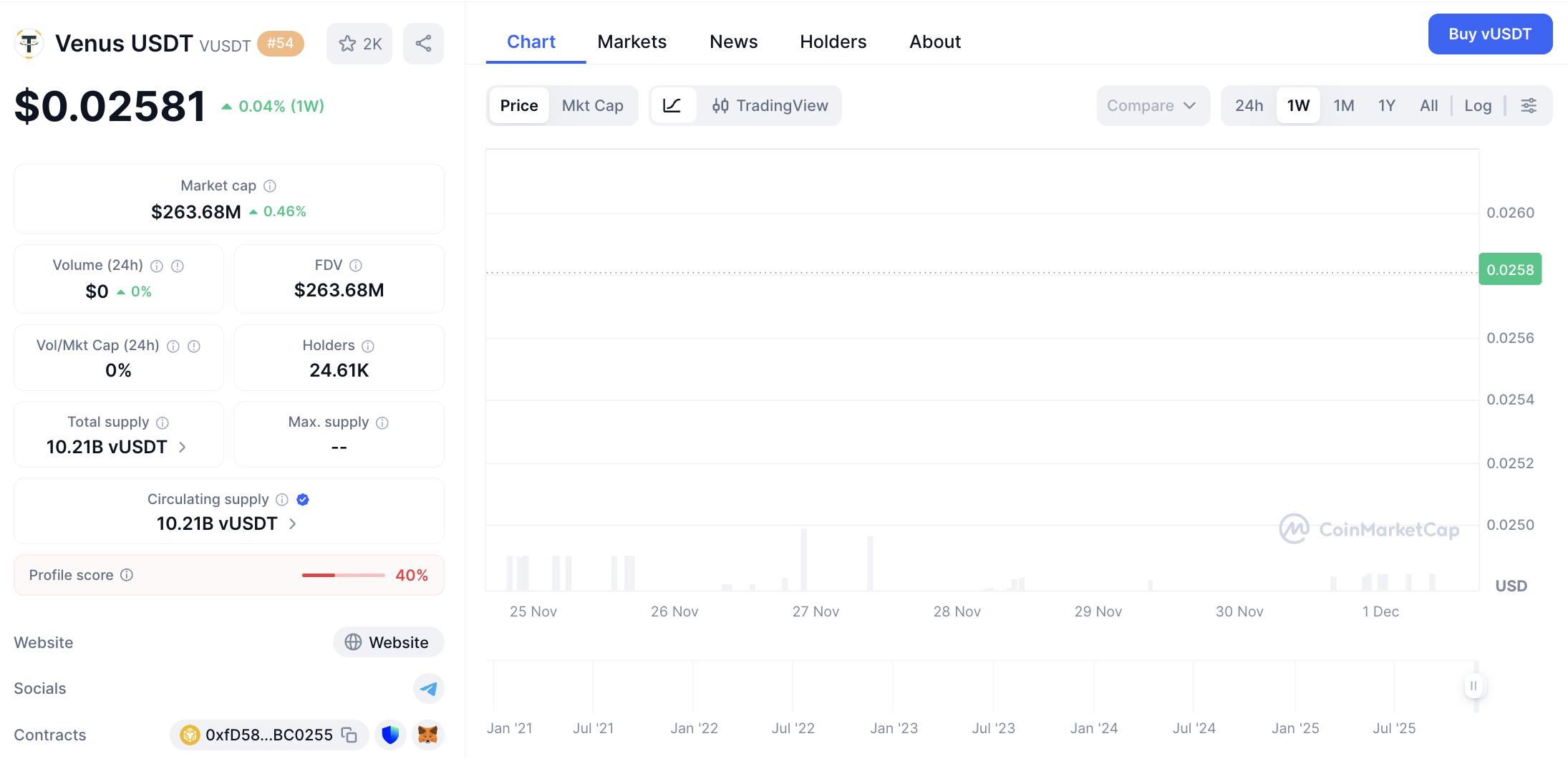
Task: Select the 24h time range
Action: [x=1249, y=106]
